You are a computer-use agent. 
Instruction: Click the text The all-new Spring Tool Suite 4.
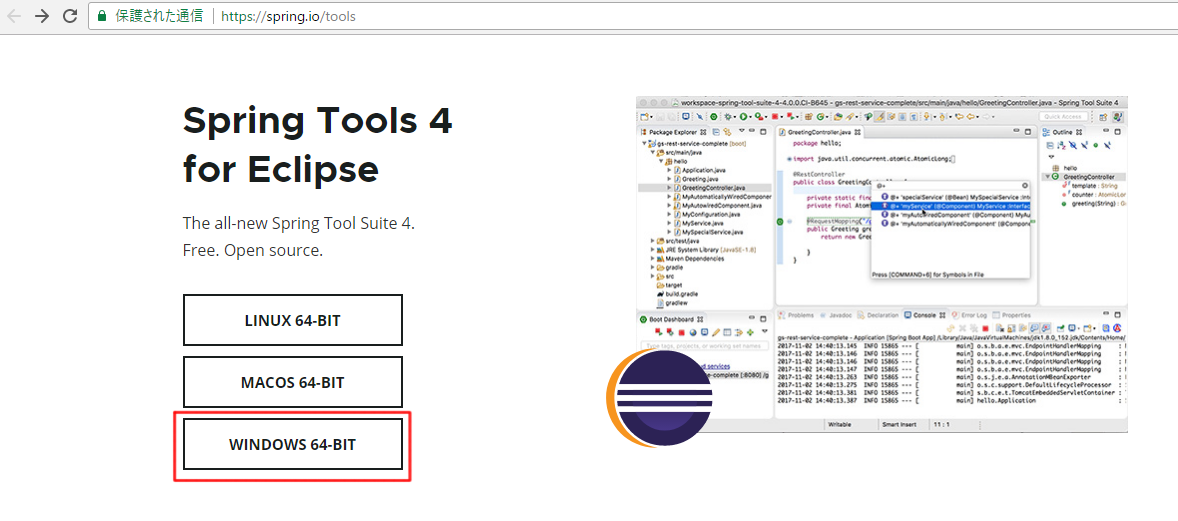coord(299,223)
